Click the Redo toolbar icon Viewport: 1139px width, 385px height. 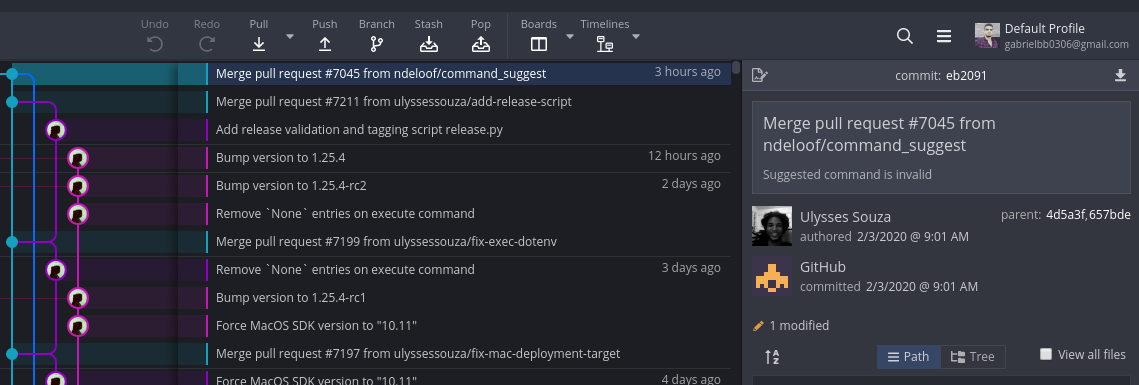pos(207,44)
